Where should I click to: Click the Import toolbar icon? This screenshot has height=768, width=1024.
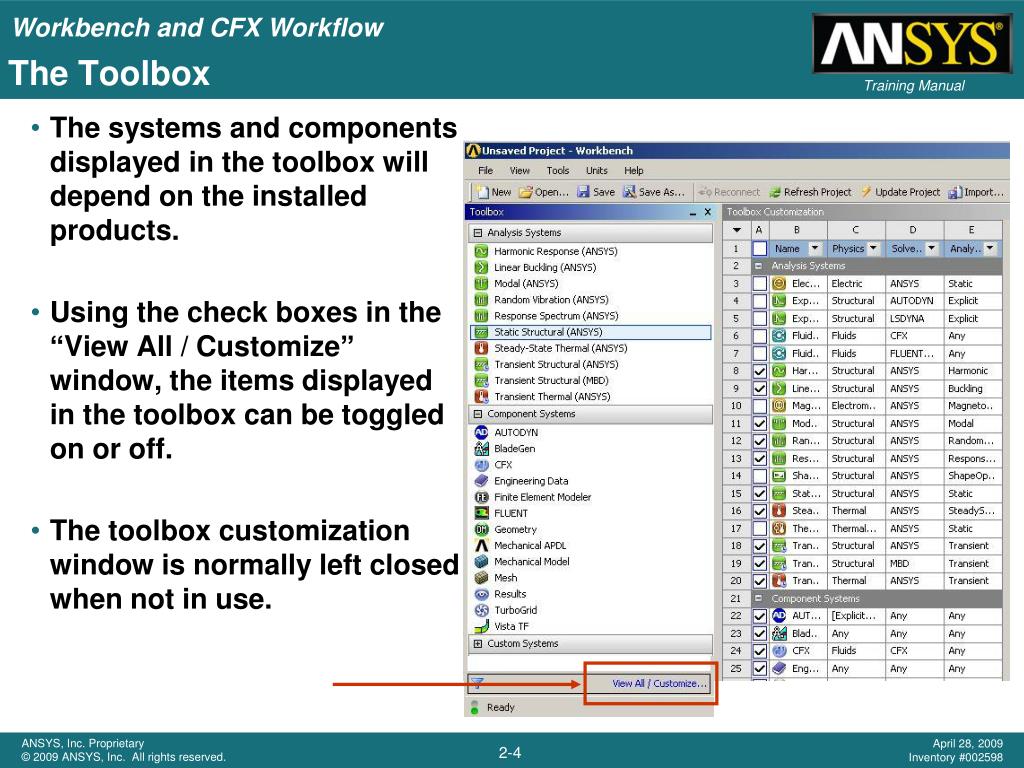click(955, 192)
